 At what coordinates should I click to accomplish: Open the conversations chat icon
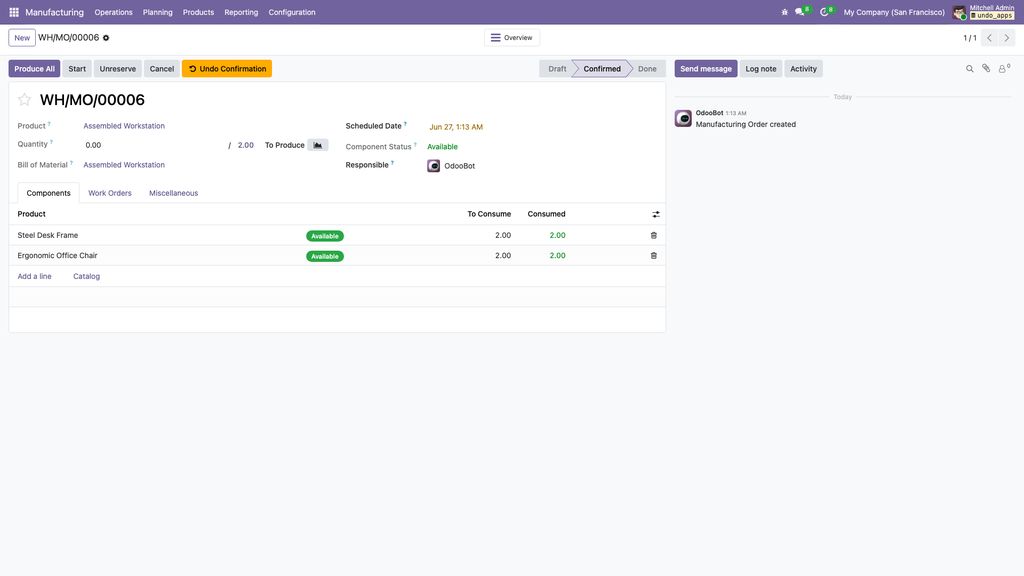click(x=800, y=12)
